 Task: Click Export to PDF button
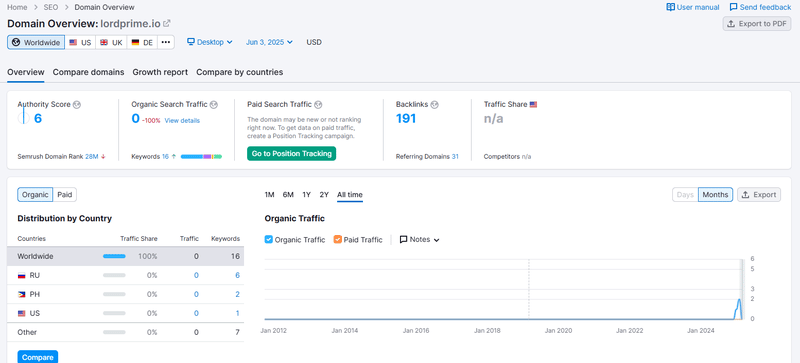click(757, 23)
